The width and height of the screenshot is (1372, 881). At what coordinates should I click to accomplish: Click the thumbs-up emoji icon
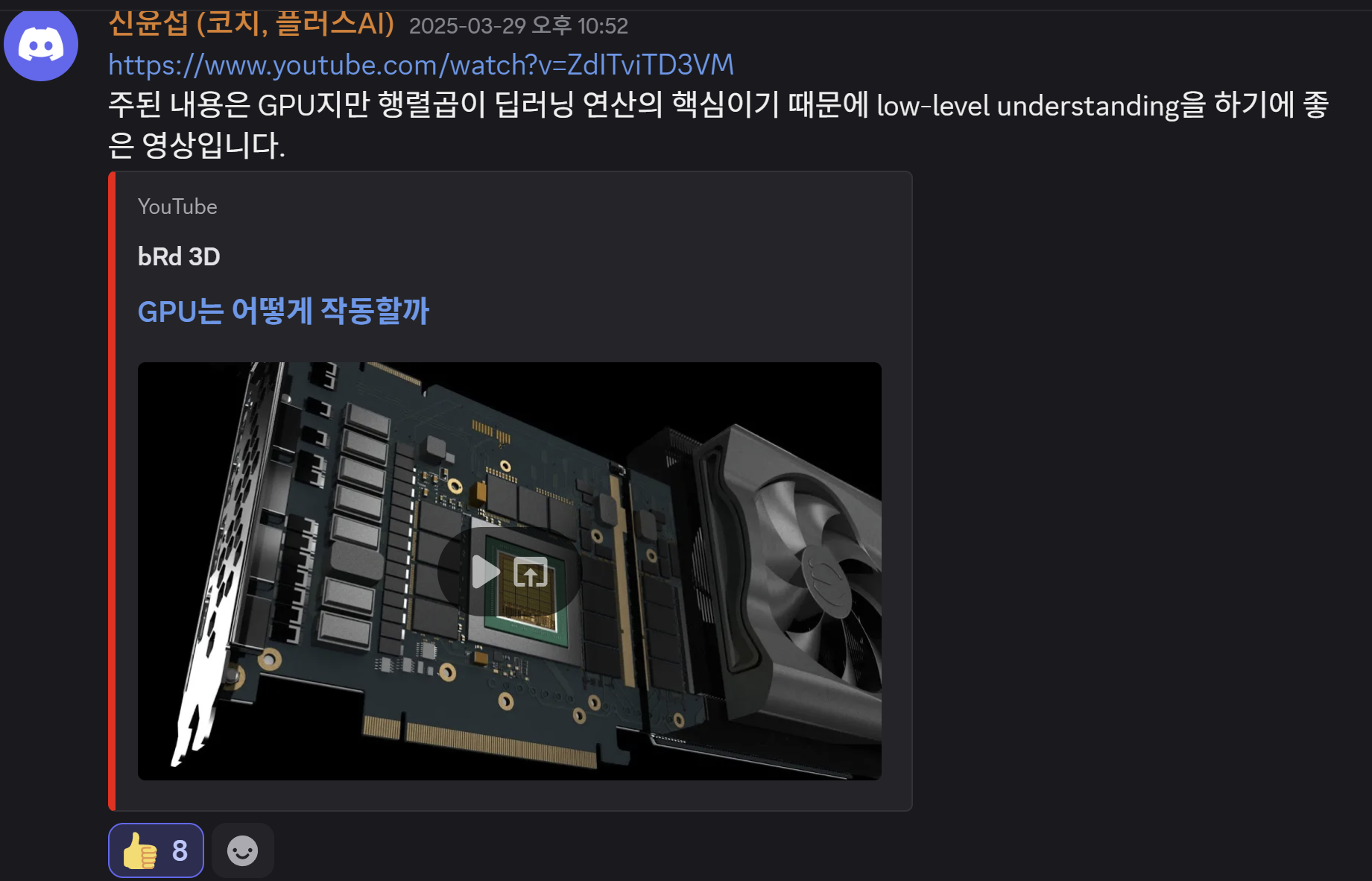pos(140,850)
